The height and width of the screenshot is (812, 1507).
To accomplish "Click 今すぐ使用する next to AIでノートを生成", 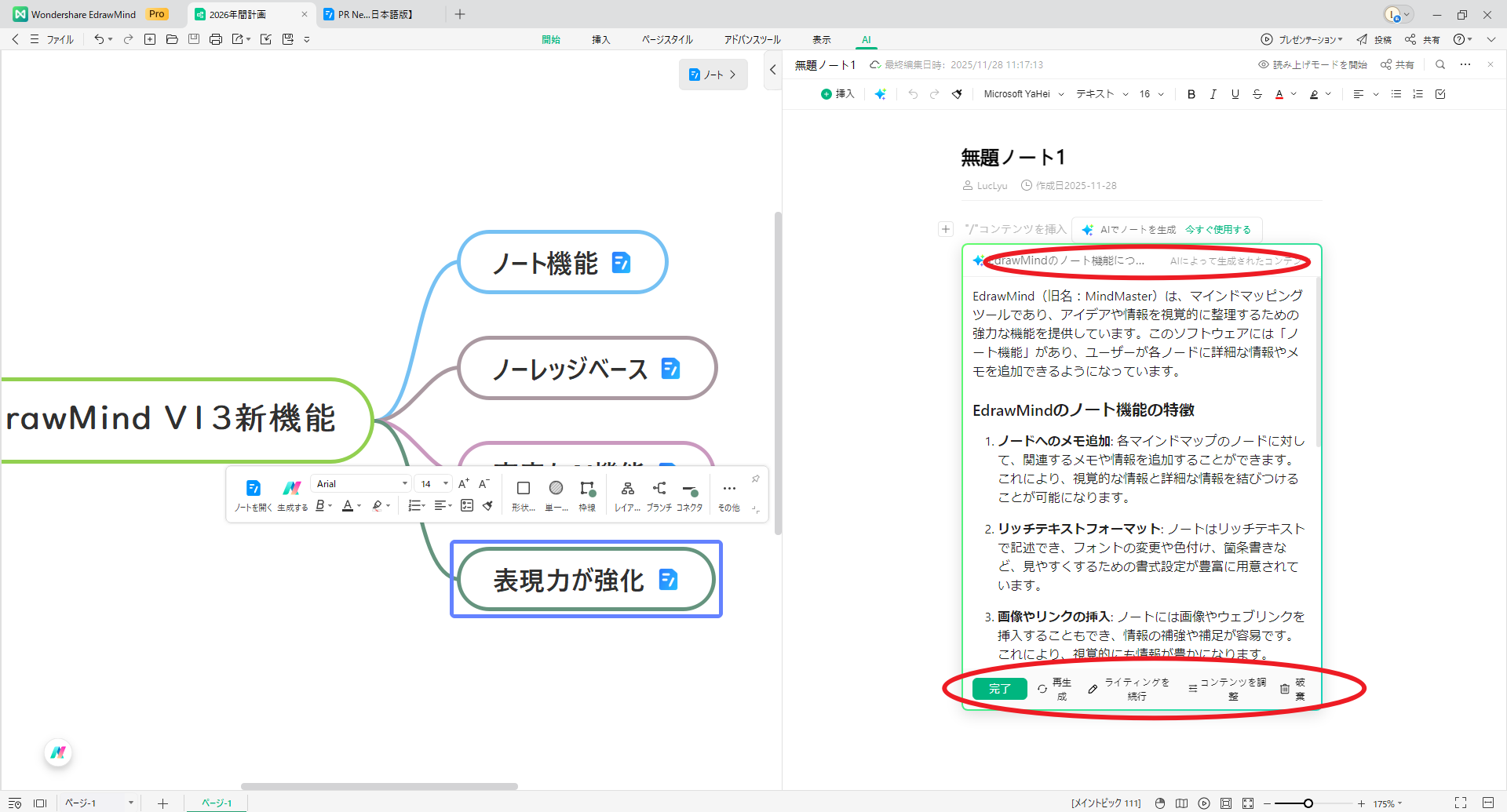I will click(1220, 229).
